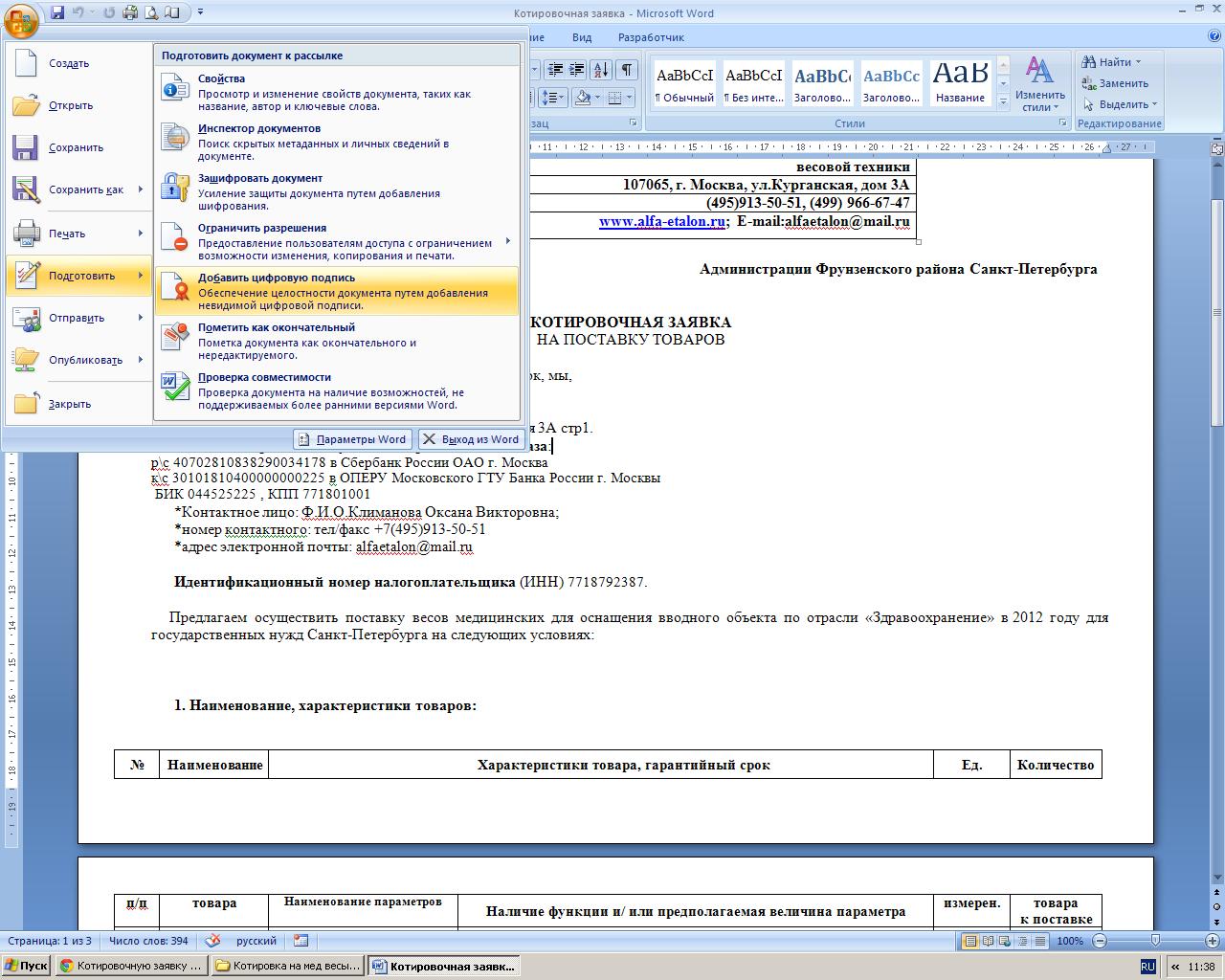Click the zoom slider handle in status bar
This screenshot has width=1225, height=980.
(x=1155, y=941)
